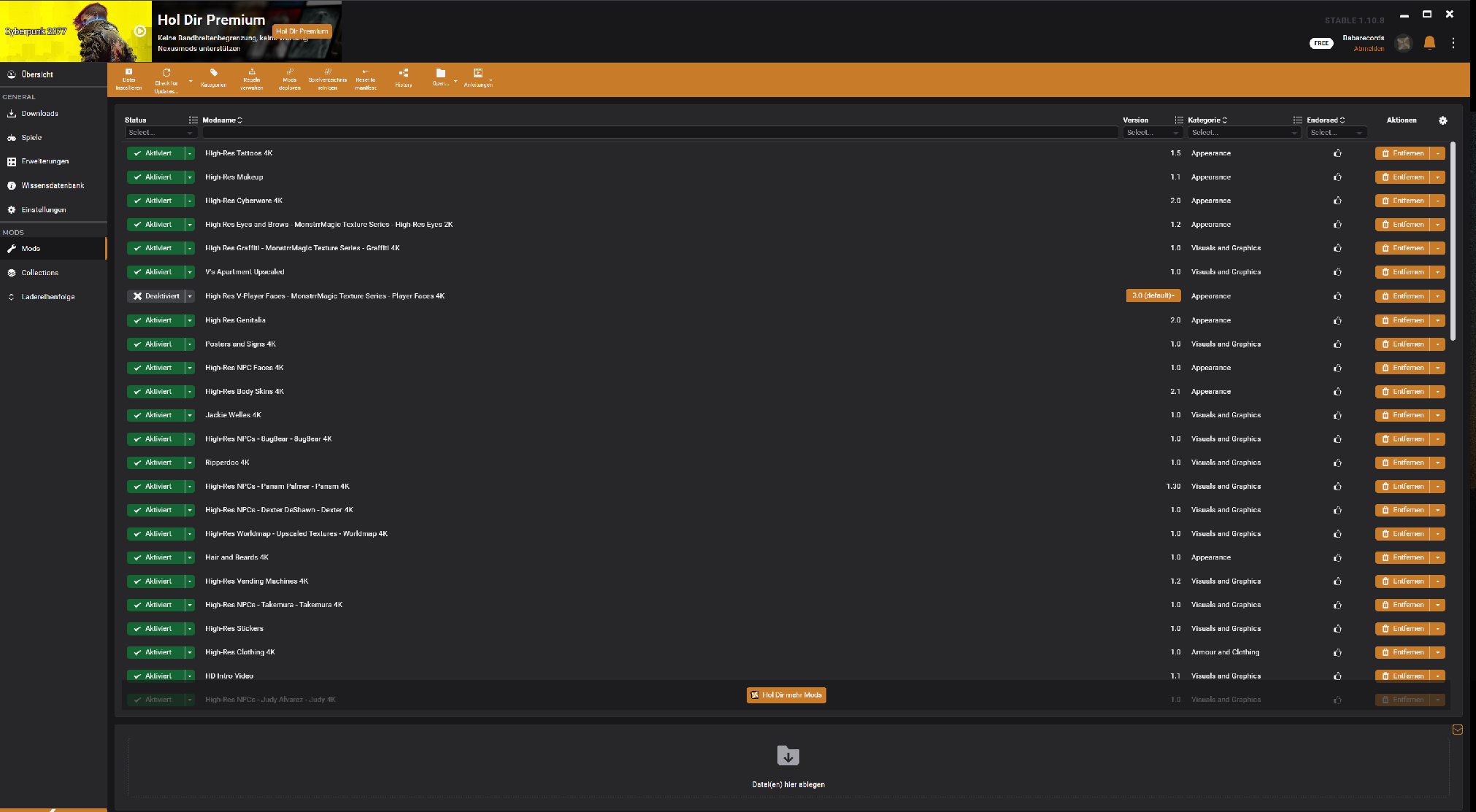1476x812 pixels.
Task: Click the Check for Updates icon
Action: [x=166, y=74]
